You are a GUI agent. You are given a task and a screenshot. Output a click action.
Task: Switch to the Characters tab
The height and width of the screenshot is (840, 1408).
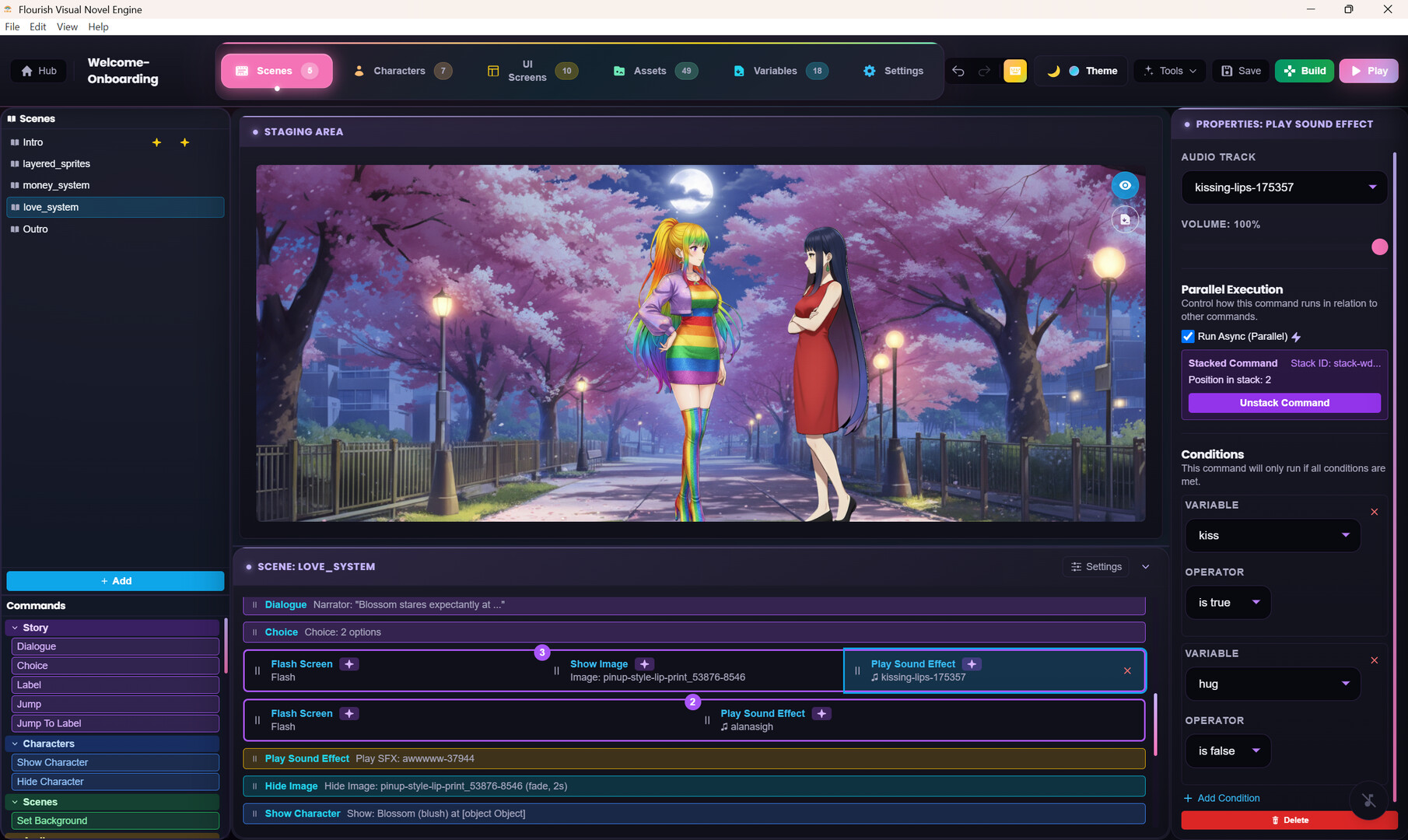tap(400, 71)
